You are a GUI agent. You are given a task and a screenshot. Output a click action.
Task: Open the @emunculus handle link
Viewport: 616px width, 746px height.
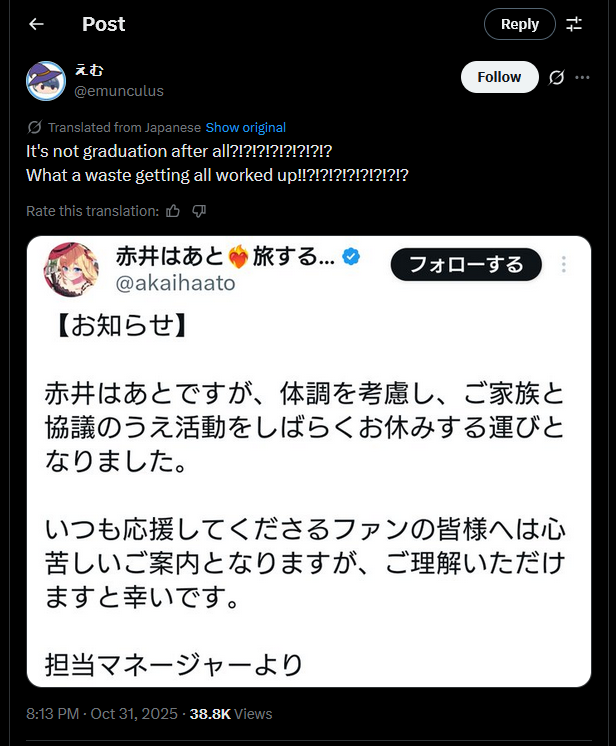118,91
